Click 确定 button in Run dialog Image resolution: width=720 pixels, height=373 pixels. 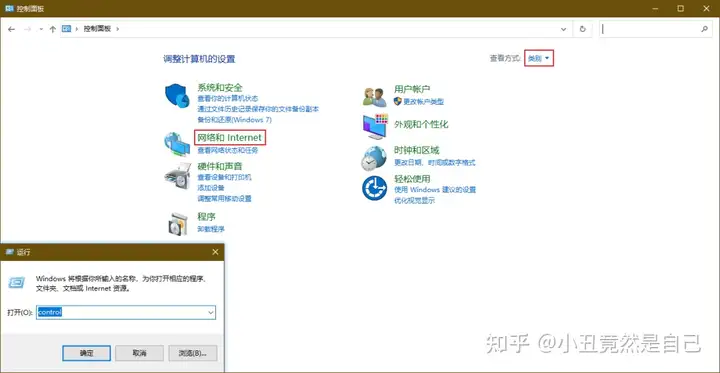click(x=86, y=353)
